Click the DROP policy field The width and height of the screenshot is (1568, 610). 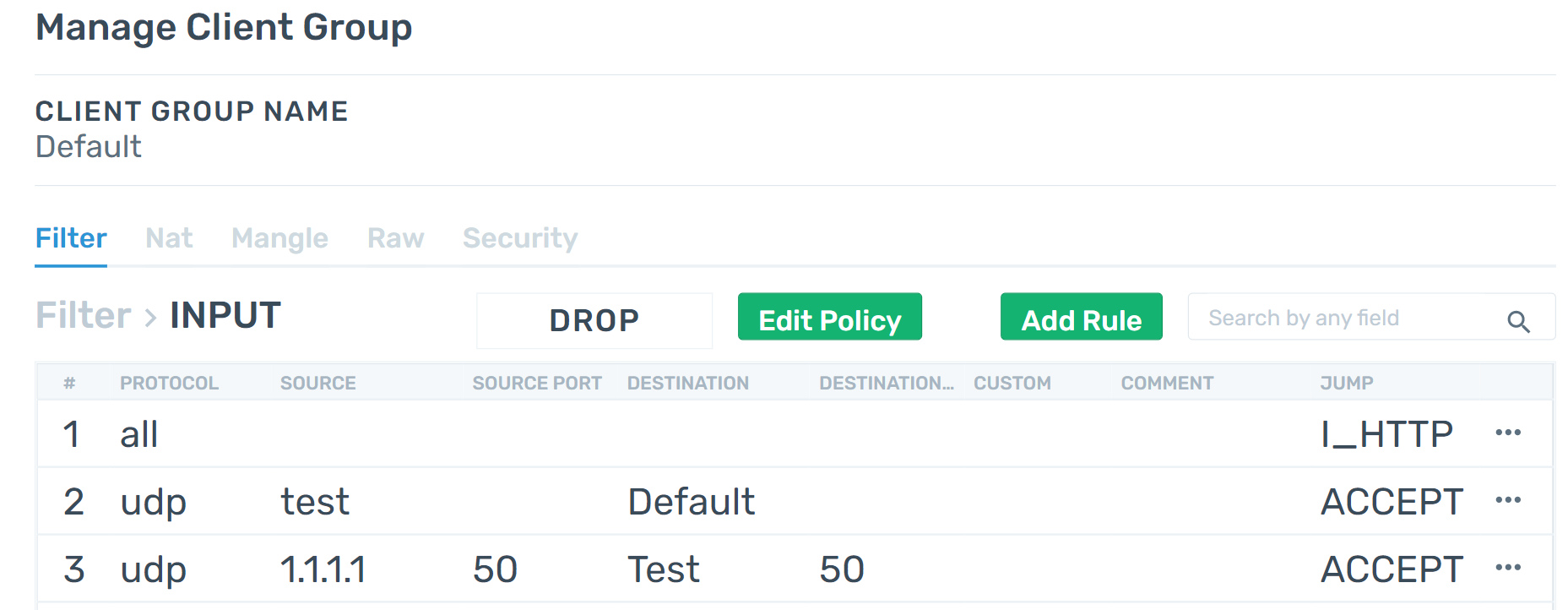tap(594, 320)
